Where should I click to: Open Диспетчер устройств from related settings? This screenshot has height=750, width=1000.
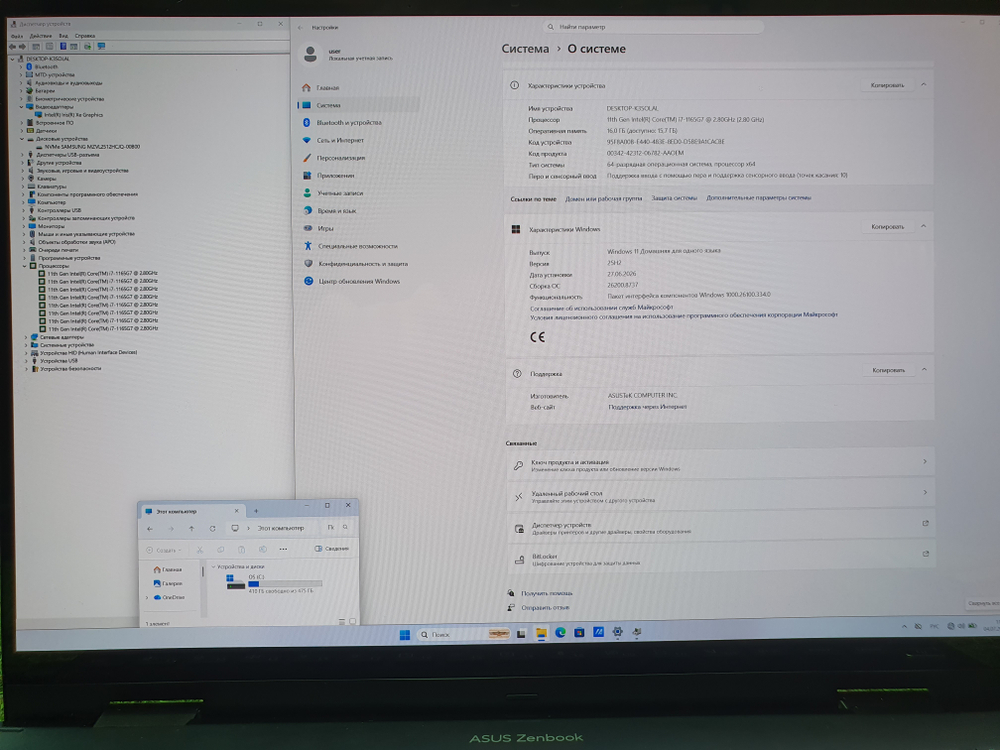point(721,527)
